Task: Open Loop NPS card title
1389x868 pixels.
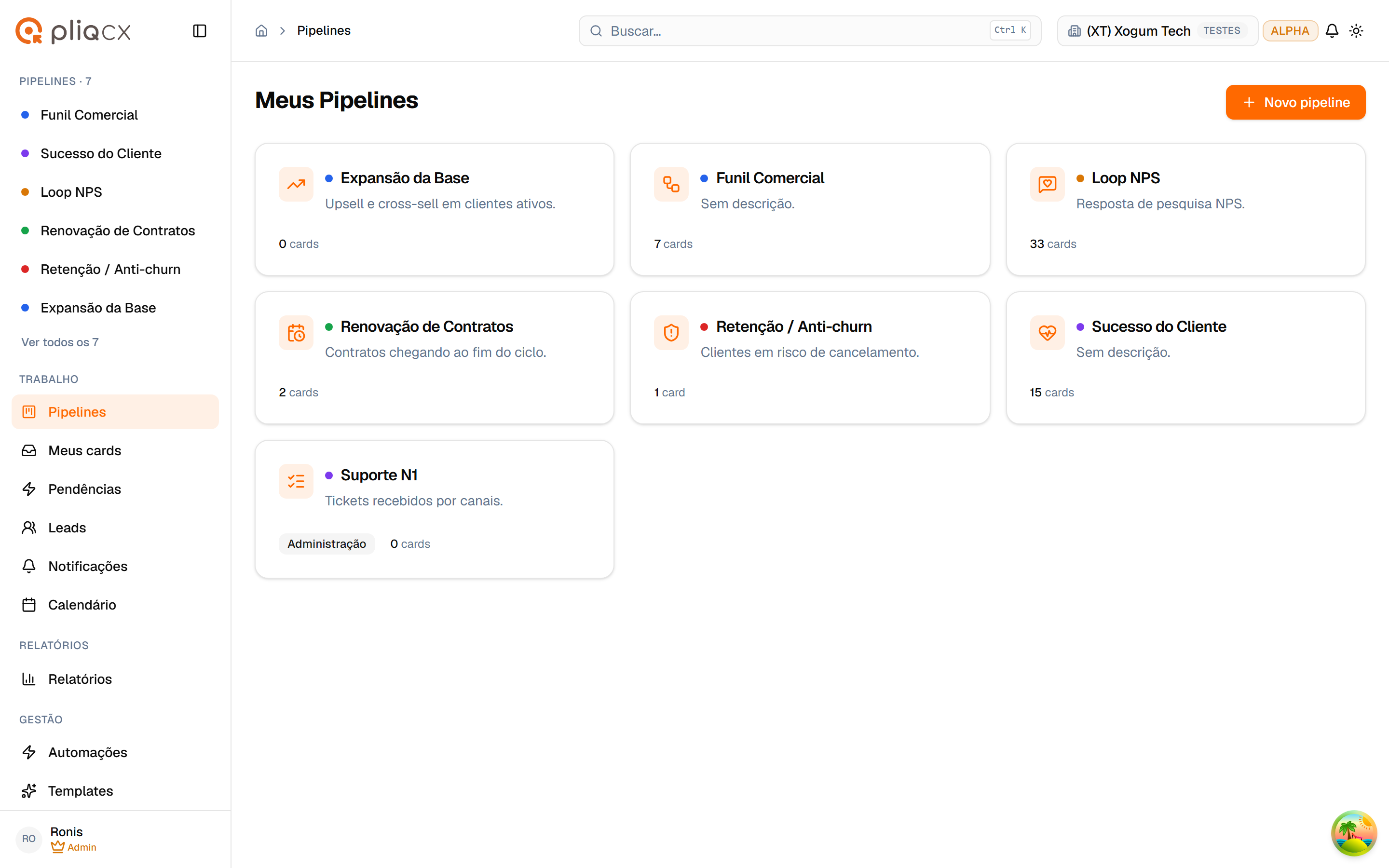Action: [x=1125, y=178]
